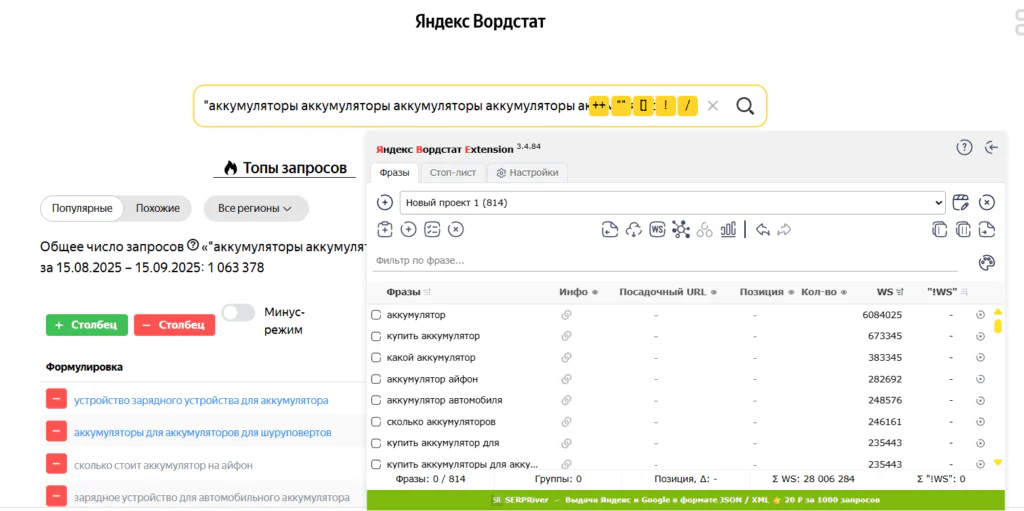This screenshot has height=511, width=1024.
Task: Insert quotes operator button in search box
Action: click(x=621, y=106)
